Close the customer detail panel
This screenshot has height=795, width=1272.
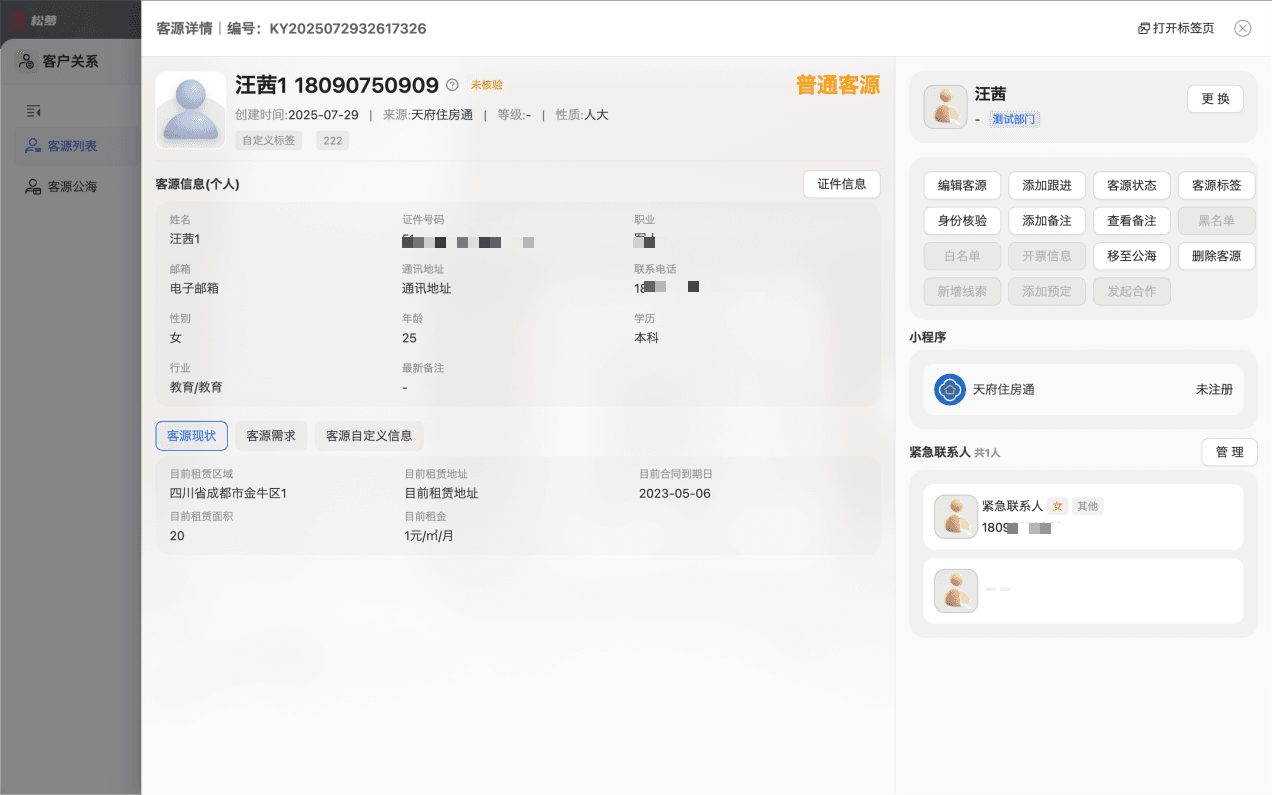tap(1243, 28)
